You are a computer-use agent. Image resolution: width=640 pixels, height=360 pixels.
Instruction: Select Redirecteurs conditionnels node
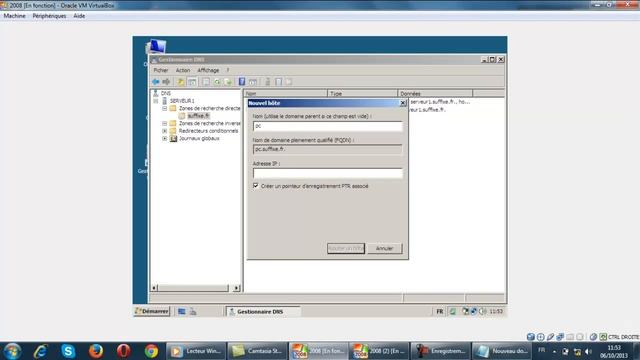click(208, 131)
